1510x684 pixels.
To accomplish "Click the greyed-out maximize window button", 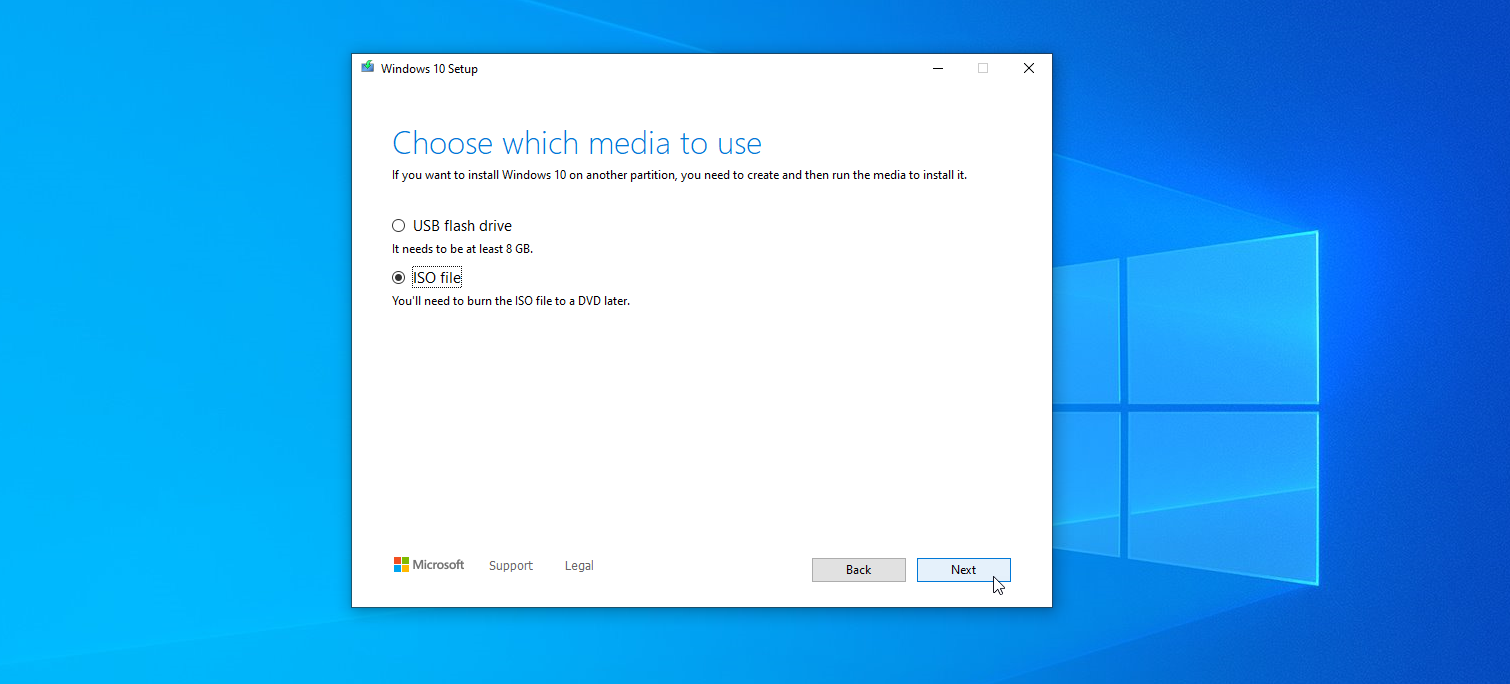I will tap(983, 68).
